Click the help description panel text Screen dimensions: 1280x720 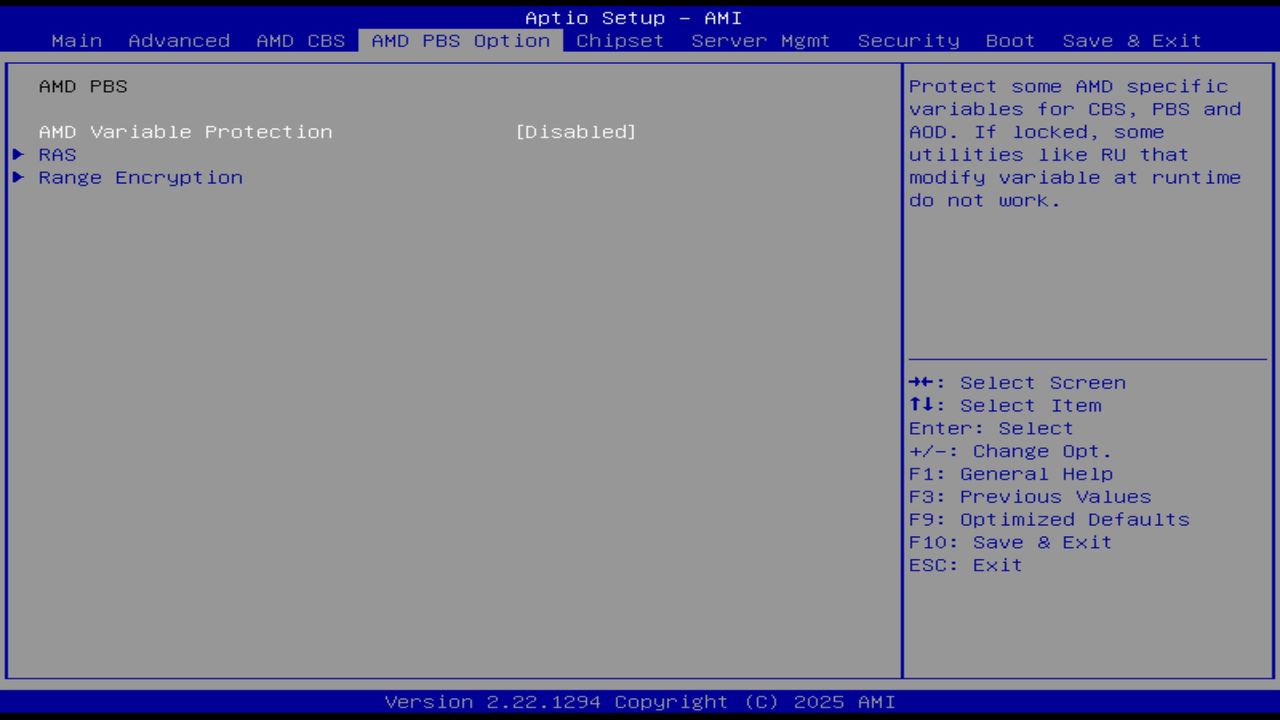tap(1073, 143)
